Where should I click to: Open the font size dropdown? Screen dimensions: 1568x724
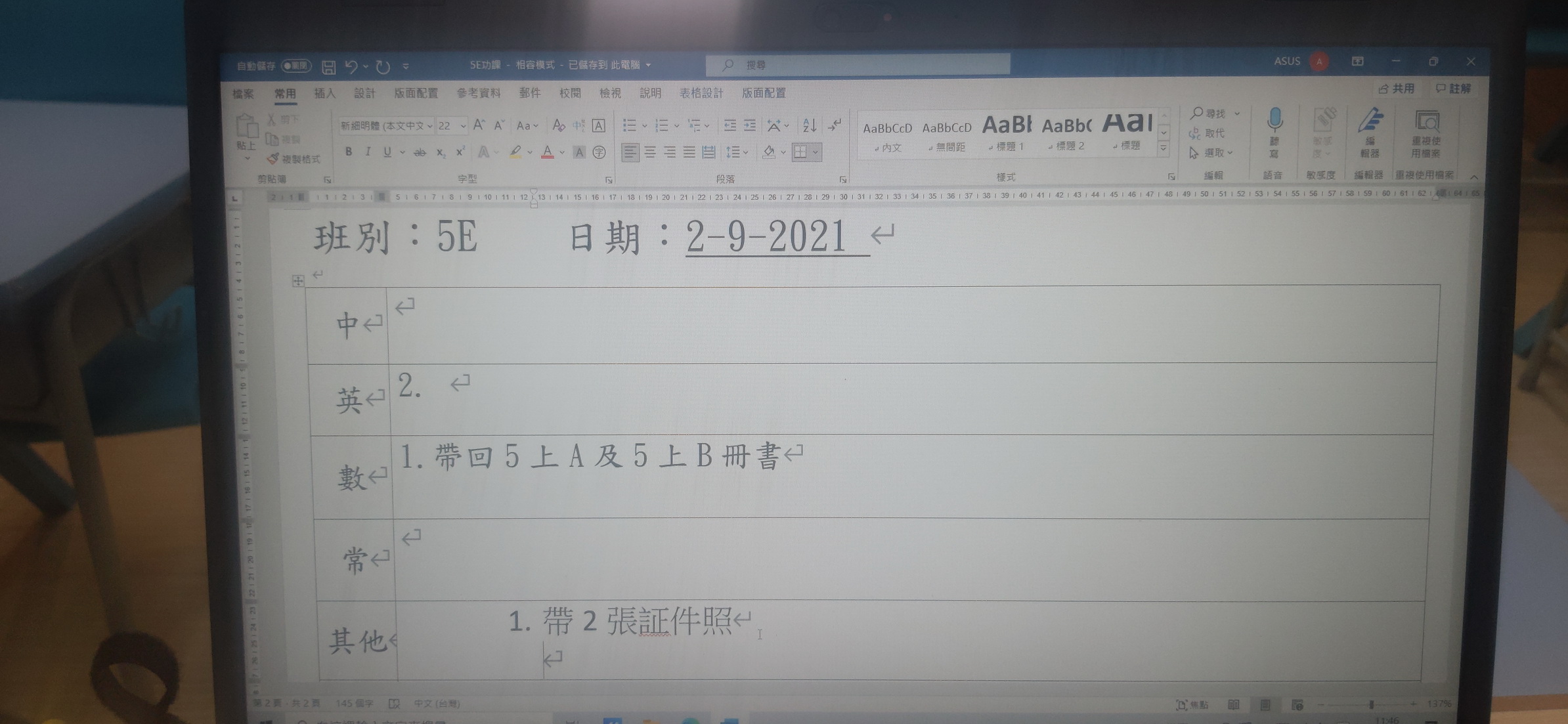click(463, 126)
